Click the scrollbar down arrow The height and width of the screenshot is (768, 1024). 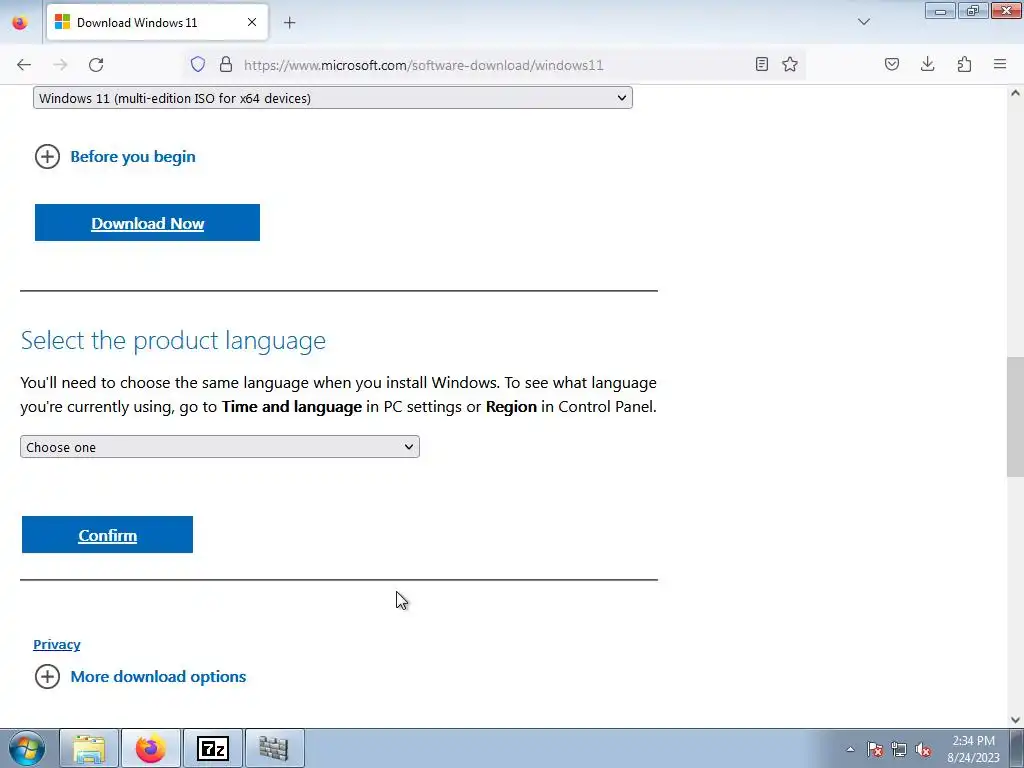1015,720
